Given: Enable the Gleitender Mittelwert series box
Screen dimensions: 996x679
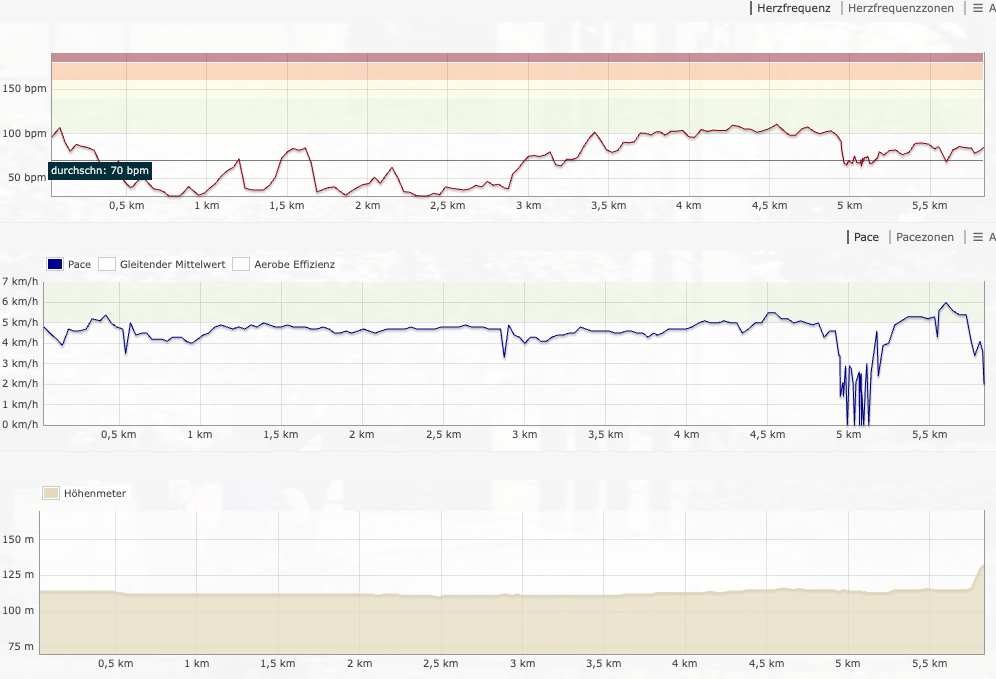Looking at the screenshot, I should coord(107,265).
